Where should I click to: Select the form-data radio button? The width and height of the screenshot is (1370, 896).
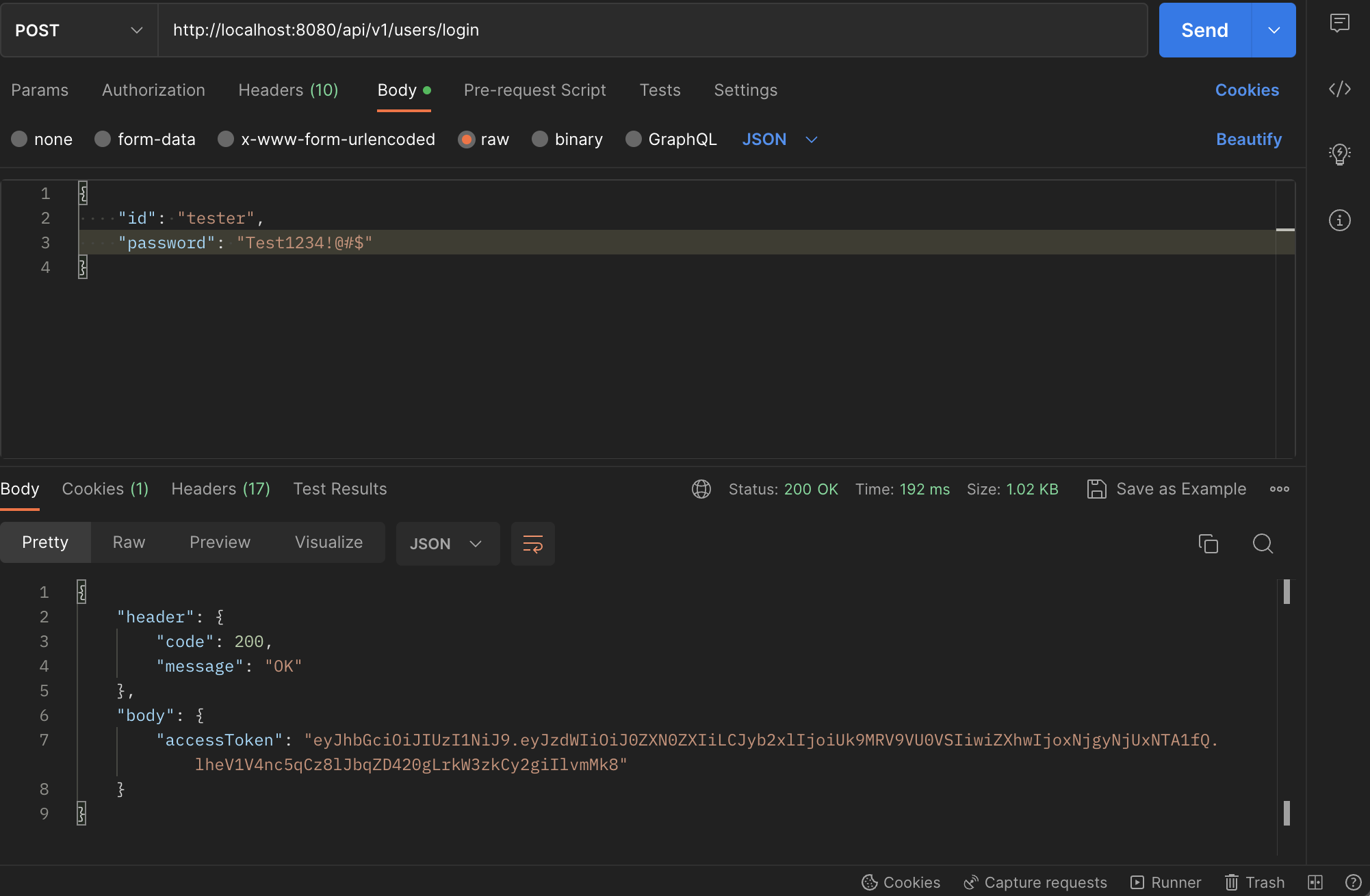(103, 140)
